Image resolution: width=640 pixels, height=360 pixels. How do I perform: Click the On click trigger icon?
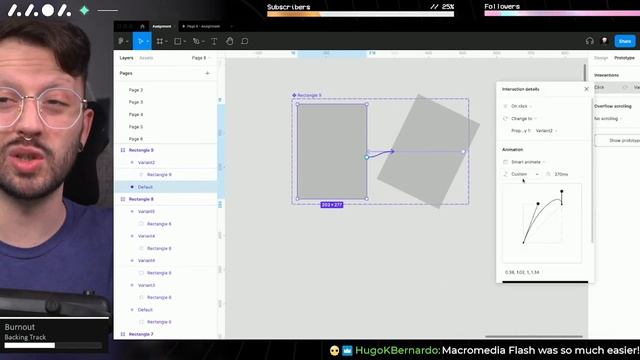coord(505,106)
